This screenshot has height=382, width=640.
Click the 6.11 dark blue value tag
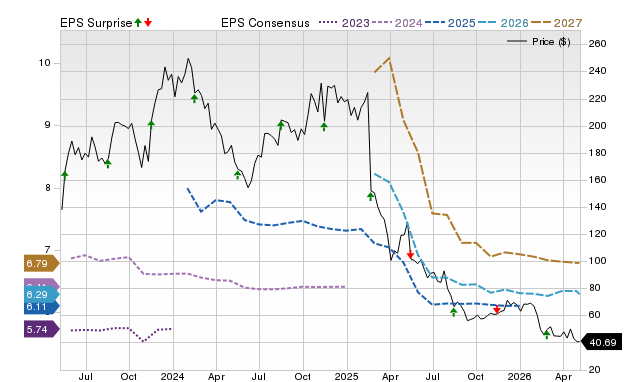coord(42,306)
